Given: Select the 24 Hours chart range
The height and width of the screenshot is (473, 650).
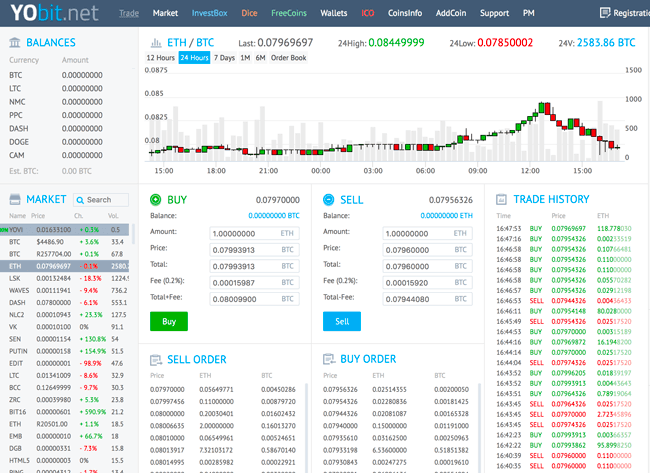Looking at the screenshot, I should pyautogui.click(x=194, y=58).
